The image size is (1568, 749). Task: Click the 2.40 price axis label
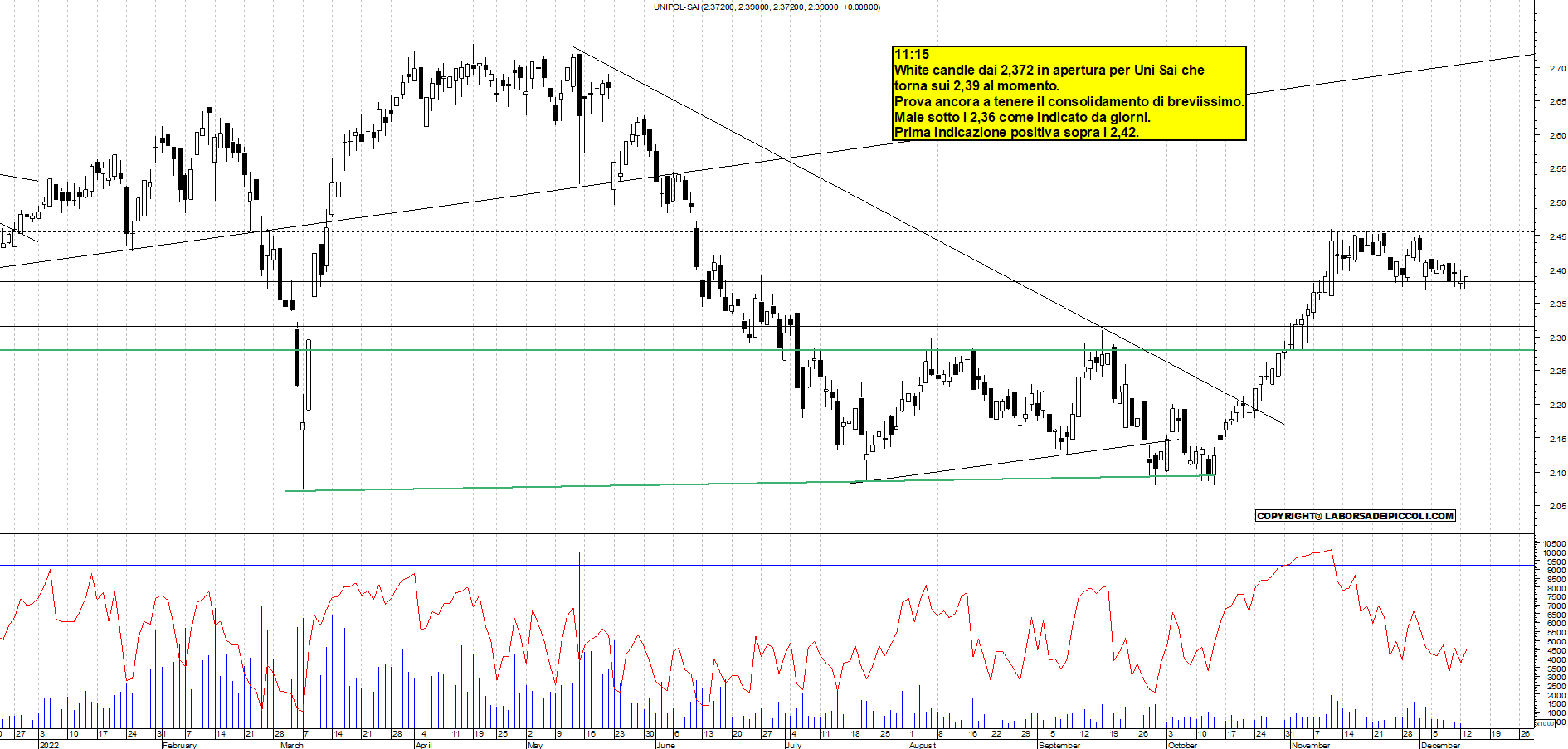coord(1557,271)
